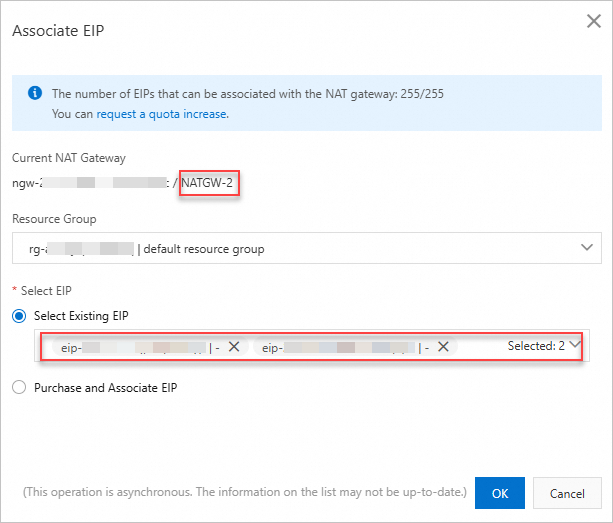
Task: Click the Resource Group label
Action: click(x=54, y=219)
